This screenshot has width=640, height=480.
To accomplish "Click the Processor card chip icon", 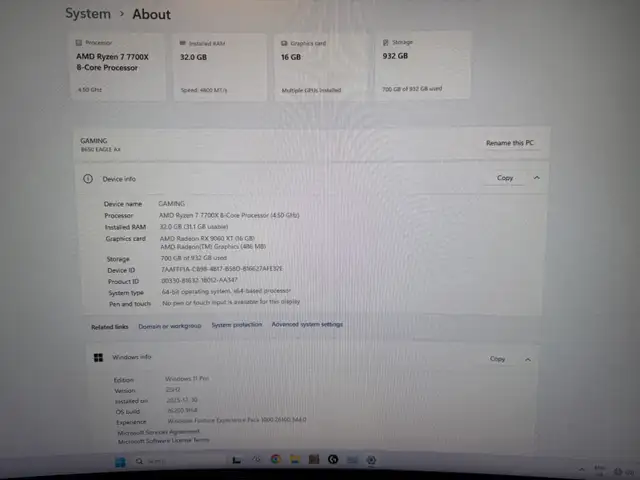I will [79, 42].
